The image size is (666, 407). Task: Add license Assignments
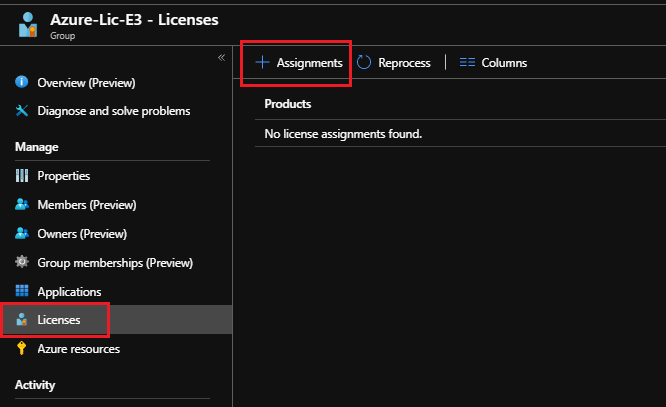298,63
